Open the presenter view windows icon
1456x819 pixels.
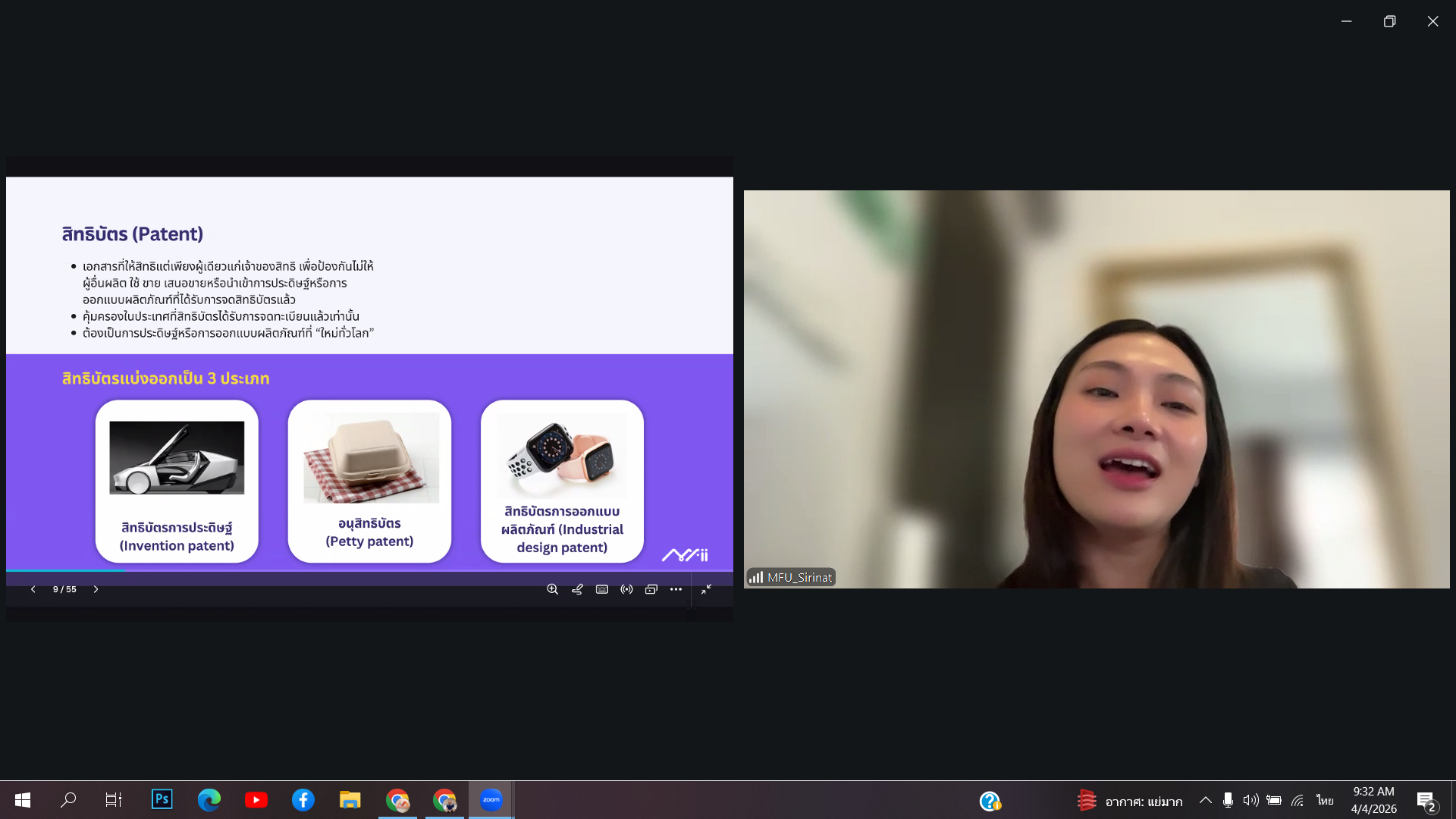pyautogui.click(x=651, y=589)
